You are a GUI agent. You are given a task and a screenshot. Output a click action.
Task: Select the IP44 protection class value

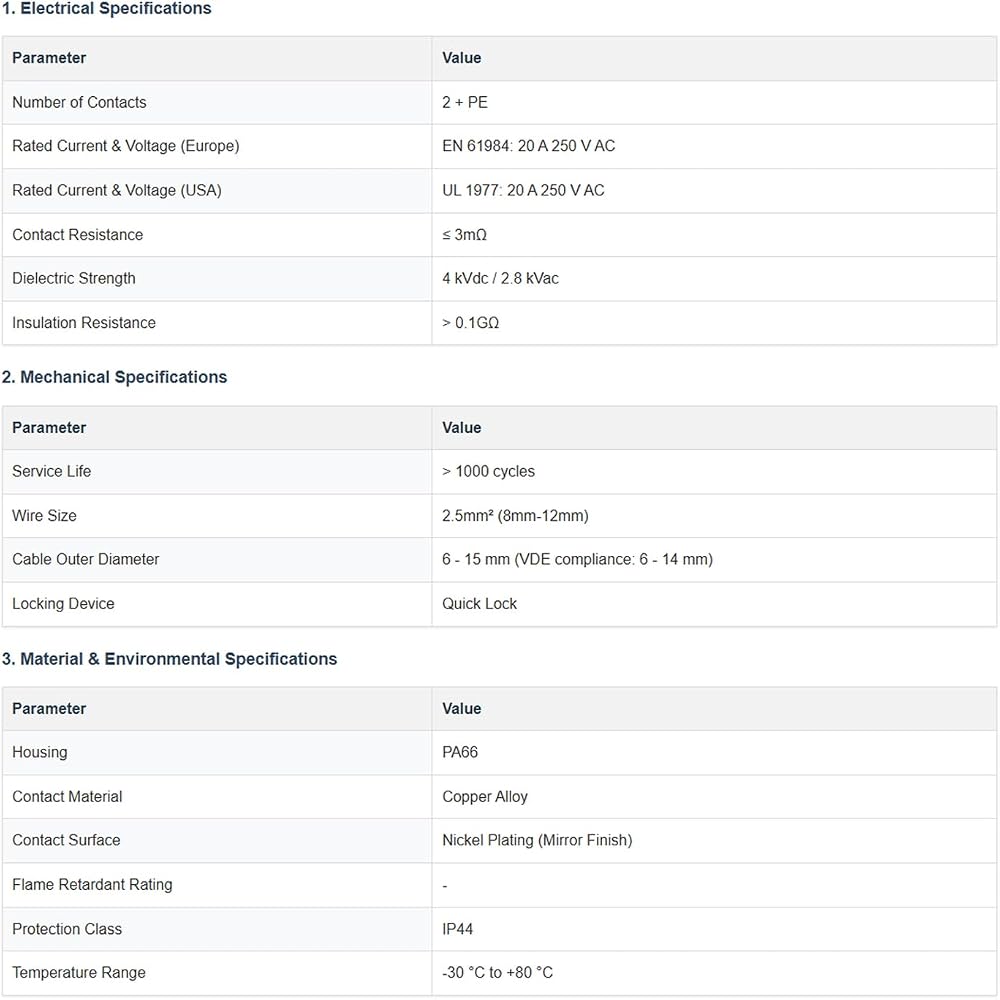click(x=457, y=929)
